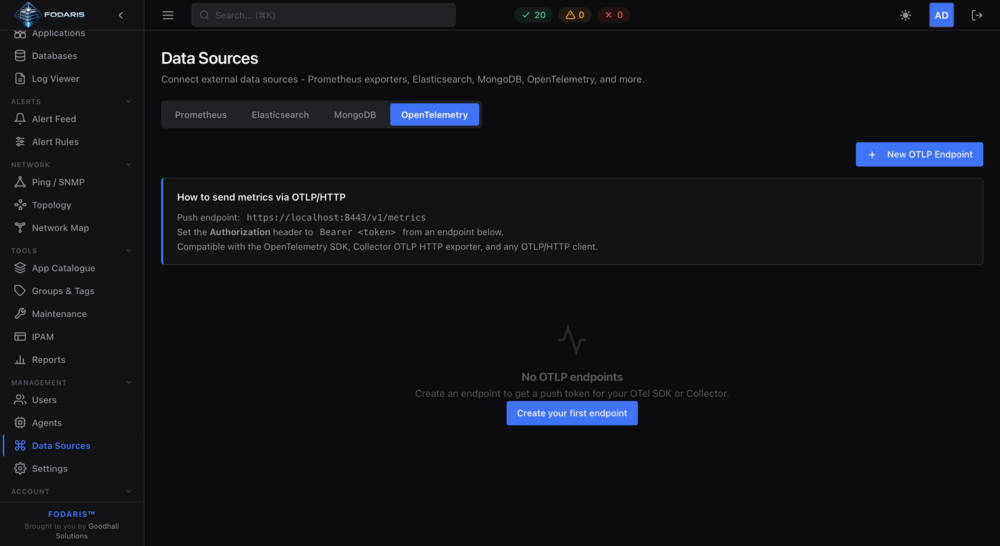Click the "No OTLP endpoints" text
This screenshot has height=546, width=1000.
pyautogui.click(x=572, y=378)
